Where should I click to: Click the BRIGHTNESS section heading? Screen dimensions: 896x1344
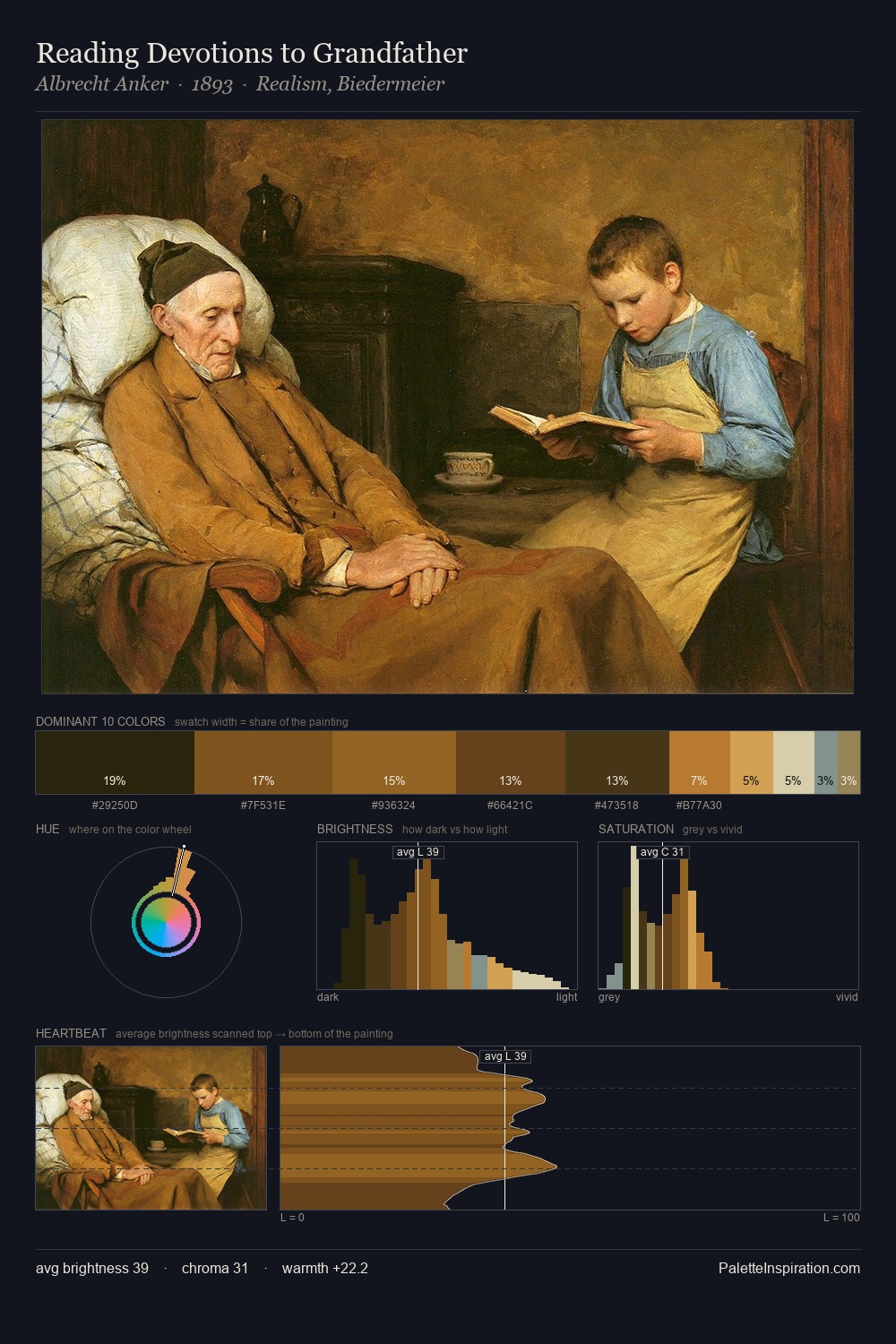pyautogui.click(x=355, y=829)
